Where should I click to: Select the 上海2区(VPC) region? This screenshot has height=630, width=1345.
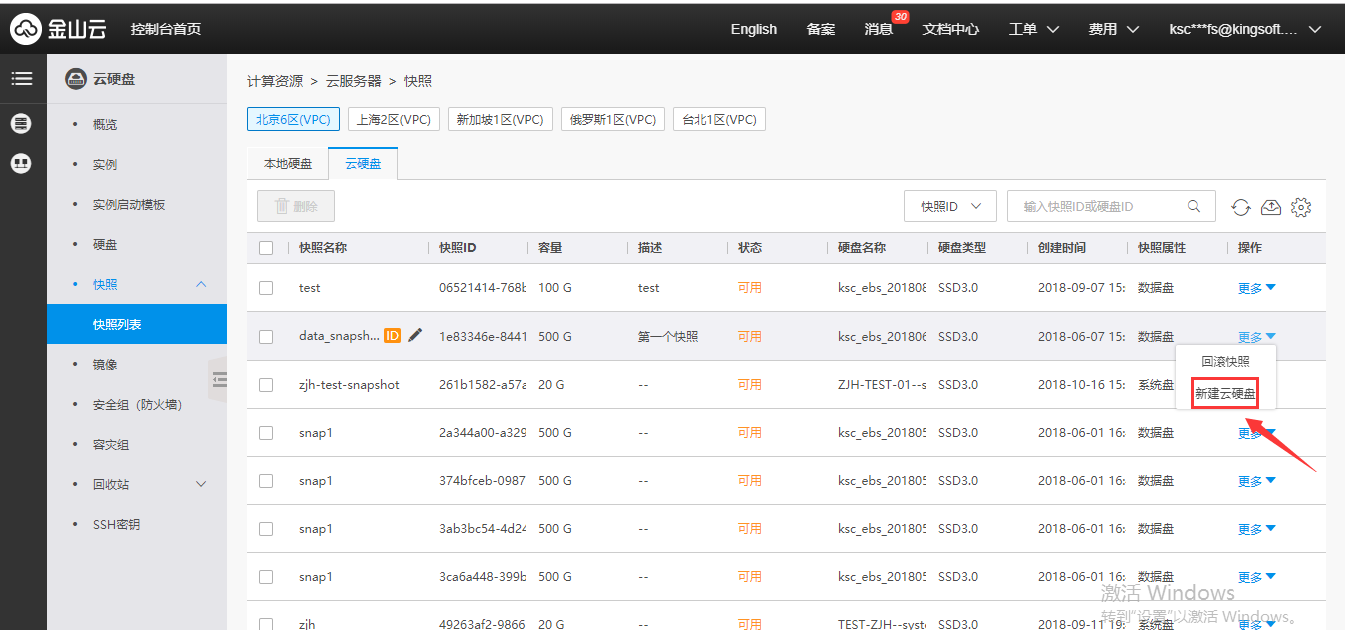point(394,119)
